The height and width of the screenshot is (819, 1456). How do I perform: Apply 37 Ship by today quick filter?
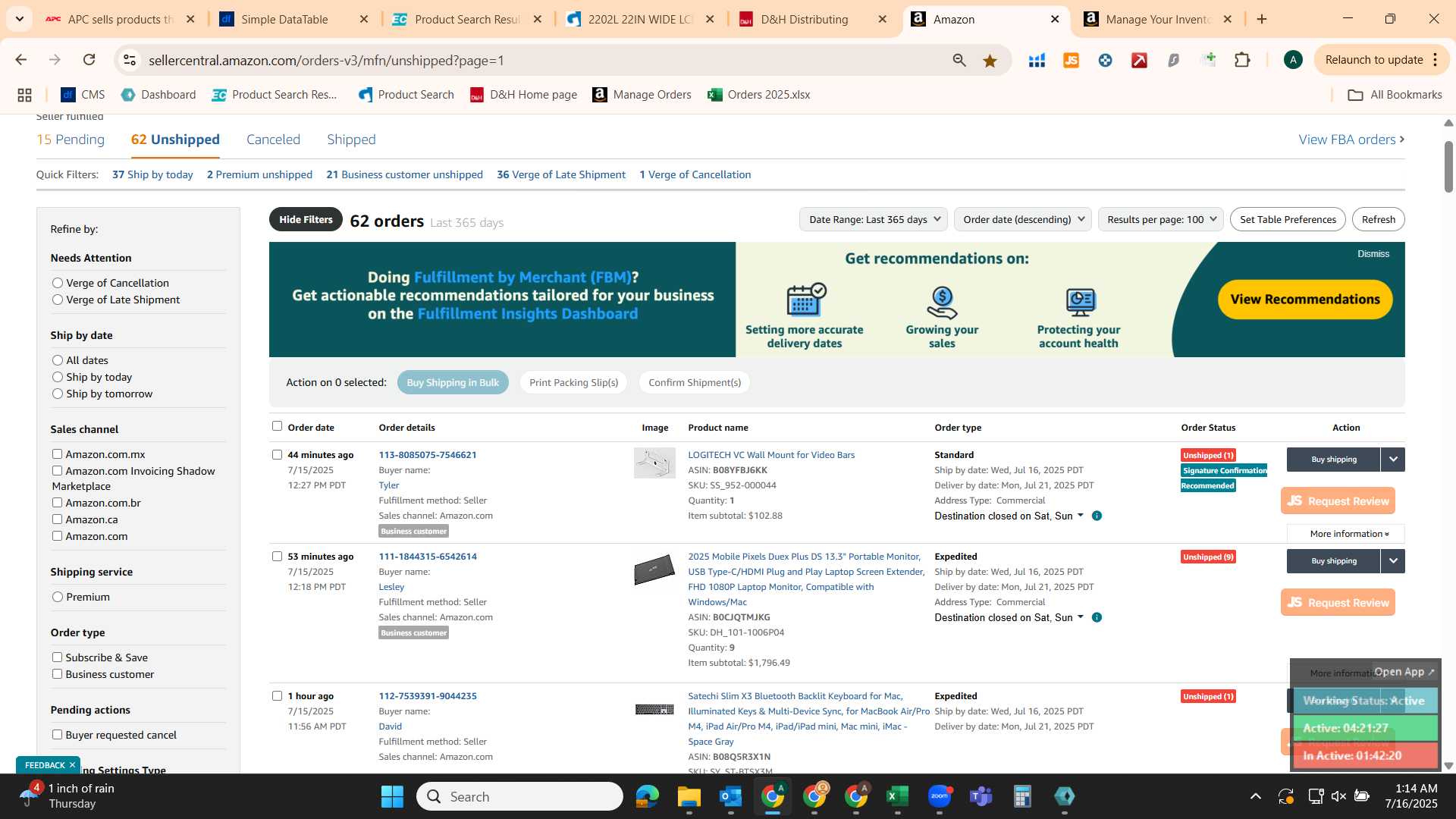[152, 174]
